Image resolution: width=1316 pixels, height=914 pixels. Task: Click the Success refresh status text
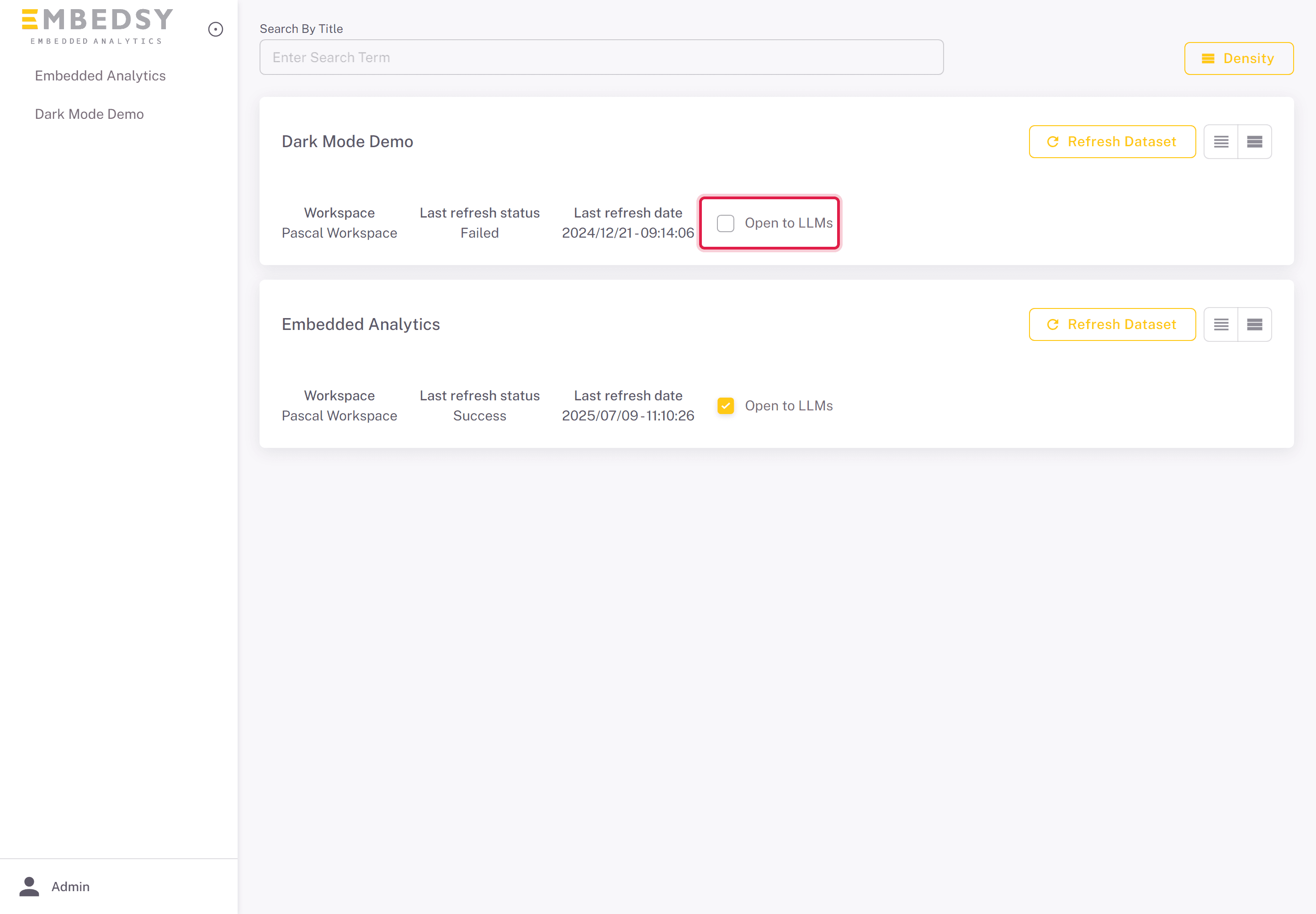(x=480, y=416)
